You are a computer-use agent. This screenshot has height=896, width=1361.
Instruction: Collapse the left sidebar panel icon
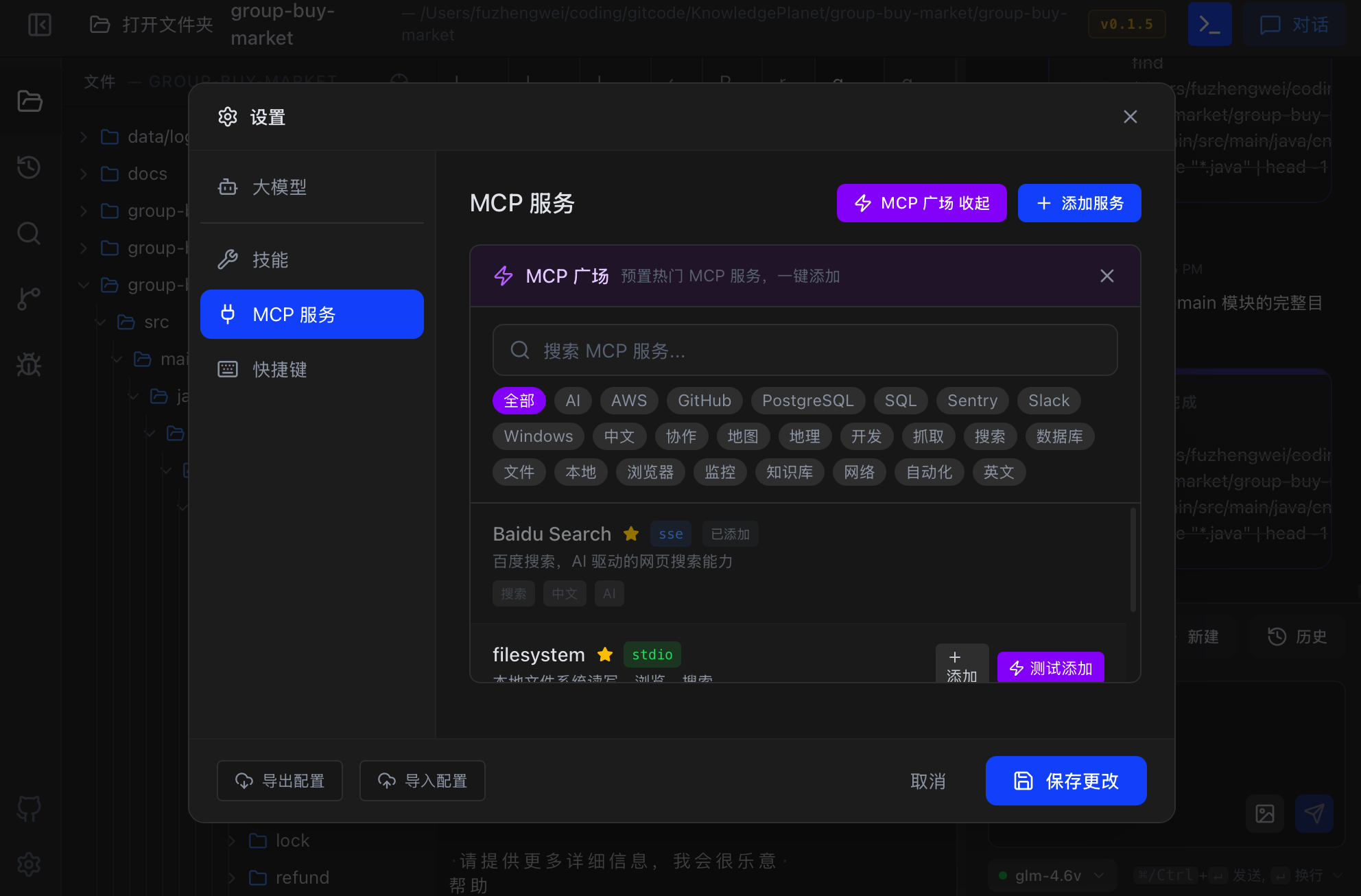click(x=40, y=25)
